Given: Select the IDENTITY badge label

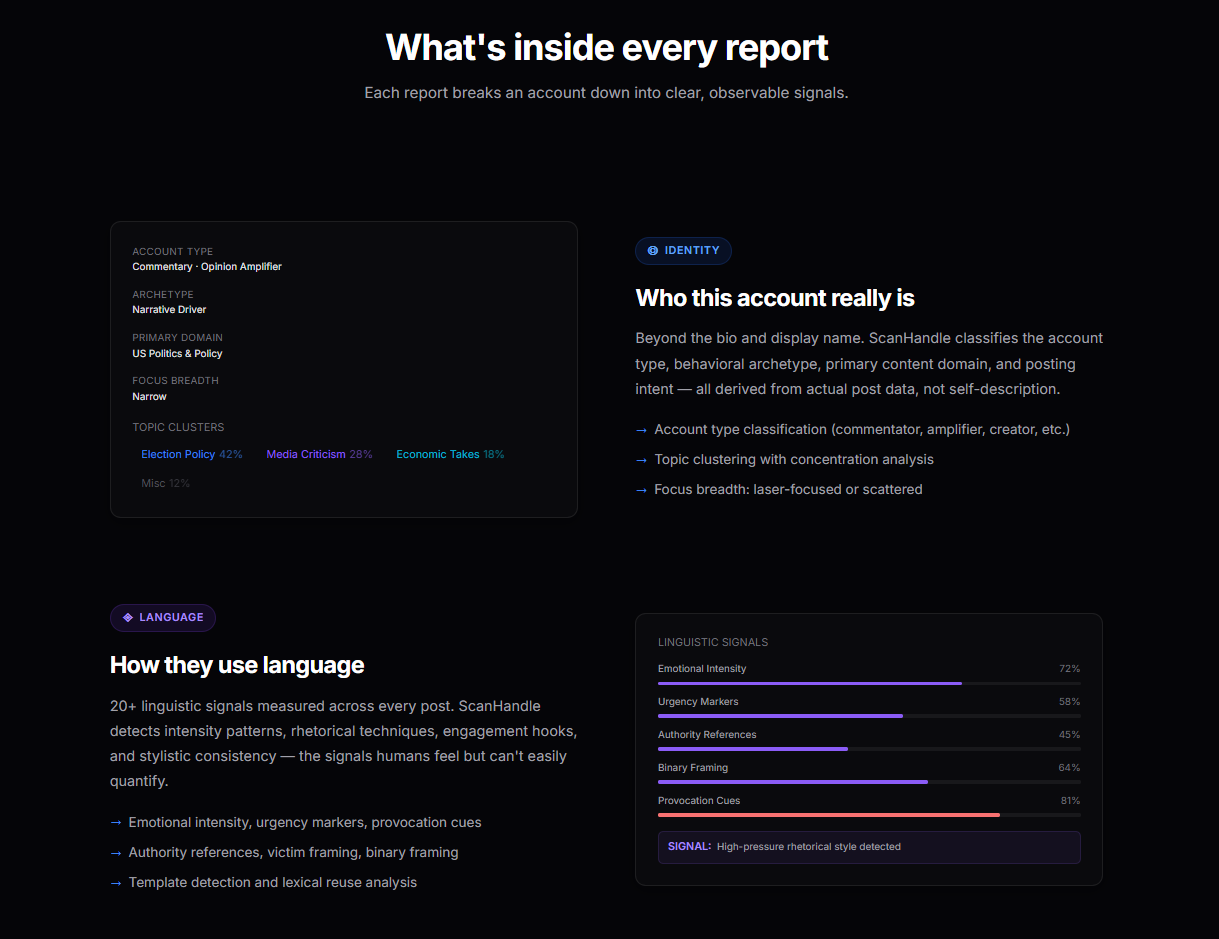Looking at the screenshot, I should click(692, 251).
